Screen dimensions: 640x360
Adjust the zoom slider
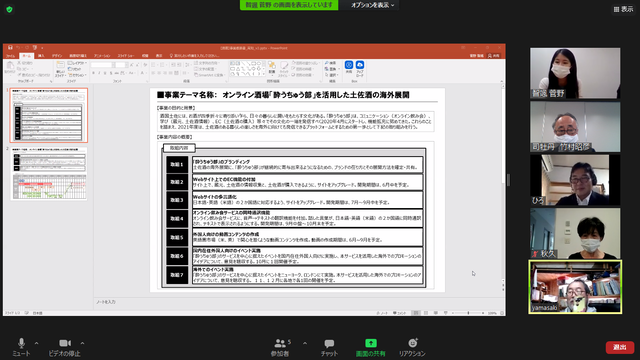coord(468,313)
